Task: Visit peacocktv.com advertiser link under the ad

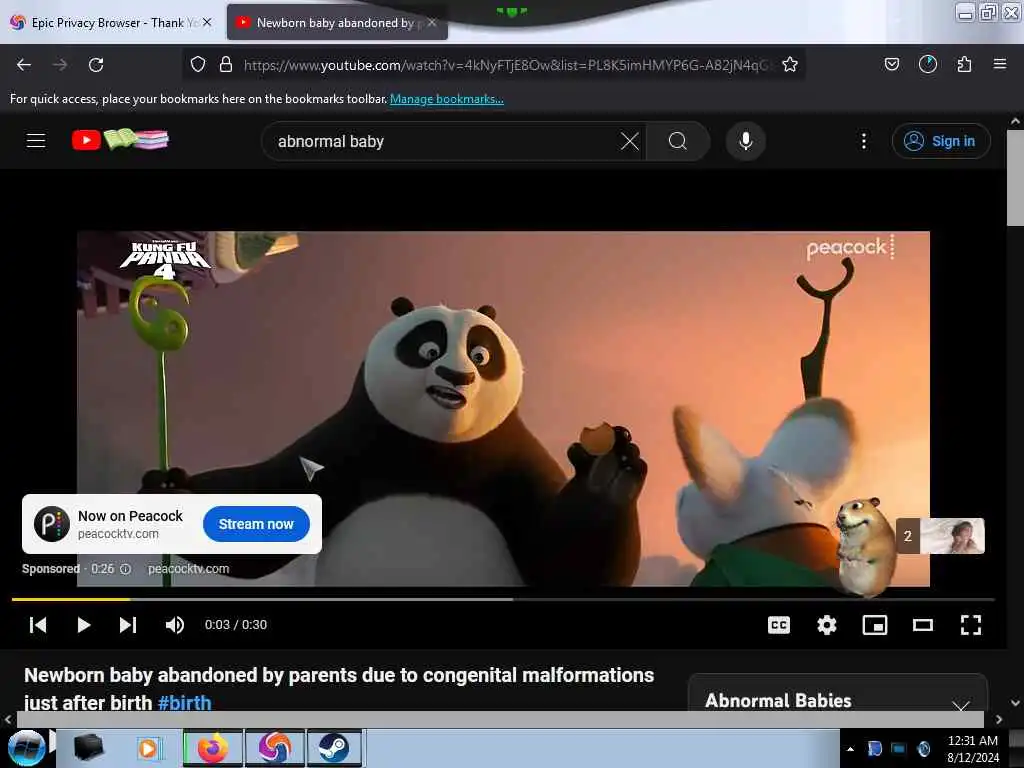Action: (x=188, y=569)
